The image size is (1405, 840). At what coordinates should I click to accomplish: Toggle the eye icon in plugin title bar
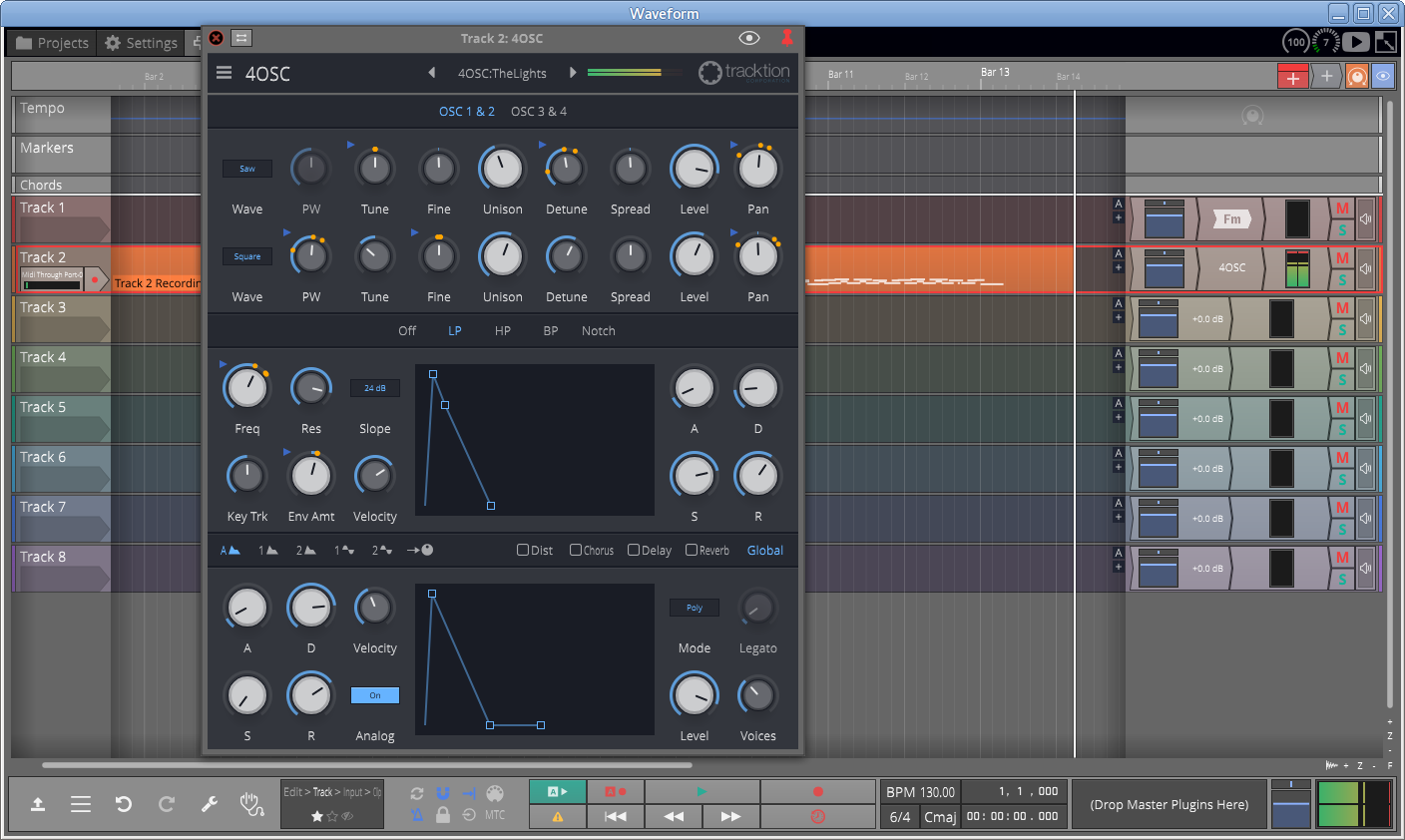point(749,38)
